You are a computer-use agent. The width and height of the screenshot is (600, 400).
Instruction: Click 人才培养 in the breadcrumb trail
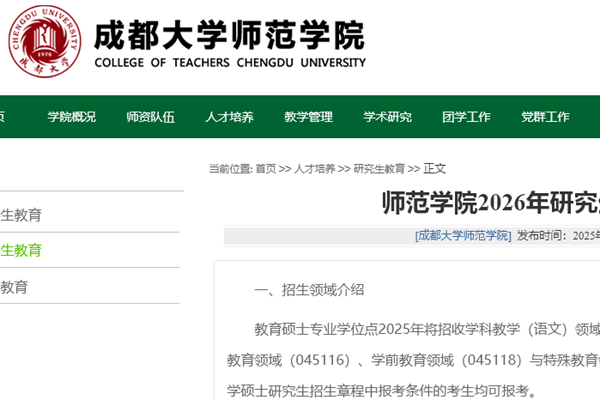coord(315,168)
